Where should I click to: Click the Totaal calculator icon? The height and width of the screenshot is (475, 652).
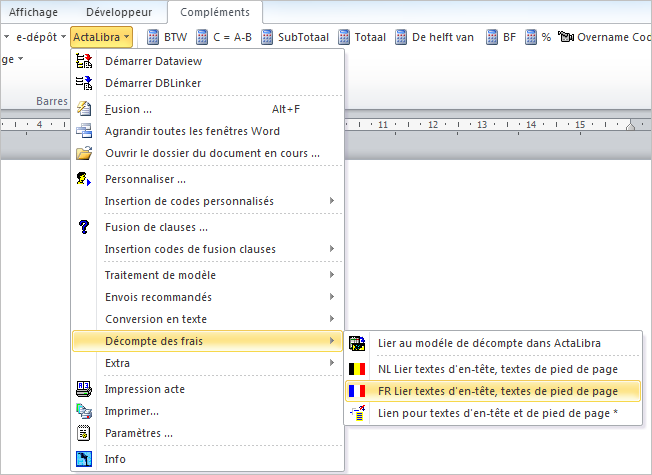coord(344,37)
